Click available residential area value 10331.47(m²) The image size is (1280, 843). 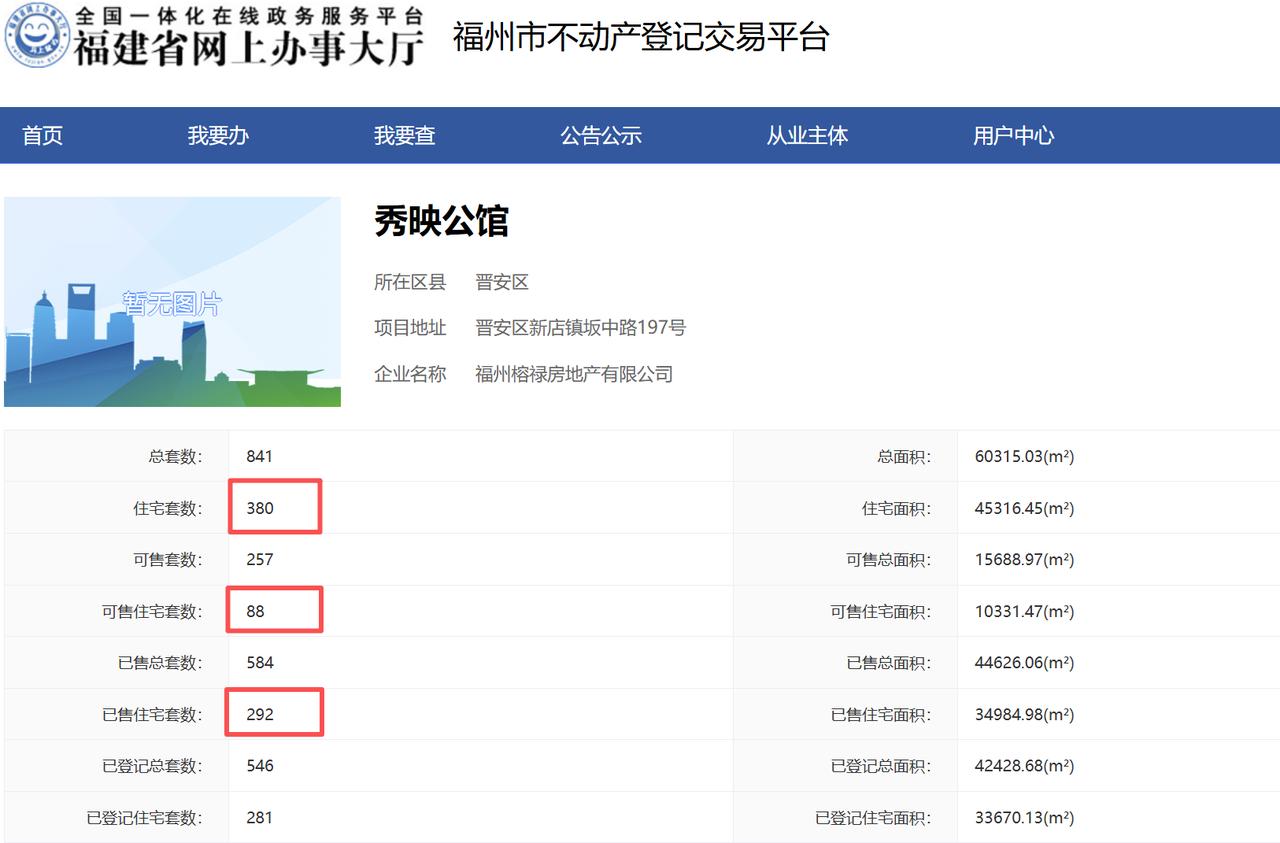[1024, 611]
